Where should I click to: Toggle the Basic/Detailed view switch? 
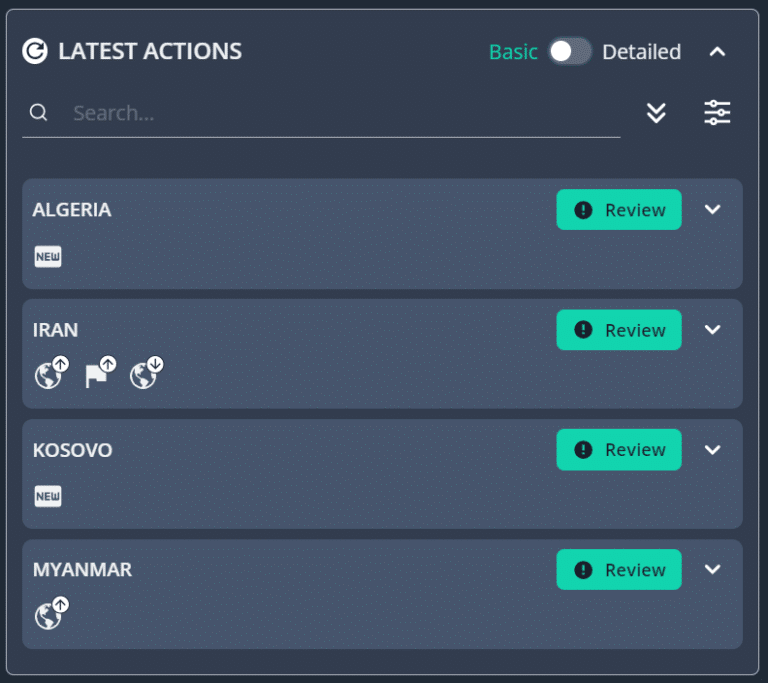[x=570, y=51]
